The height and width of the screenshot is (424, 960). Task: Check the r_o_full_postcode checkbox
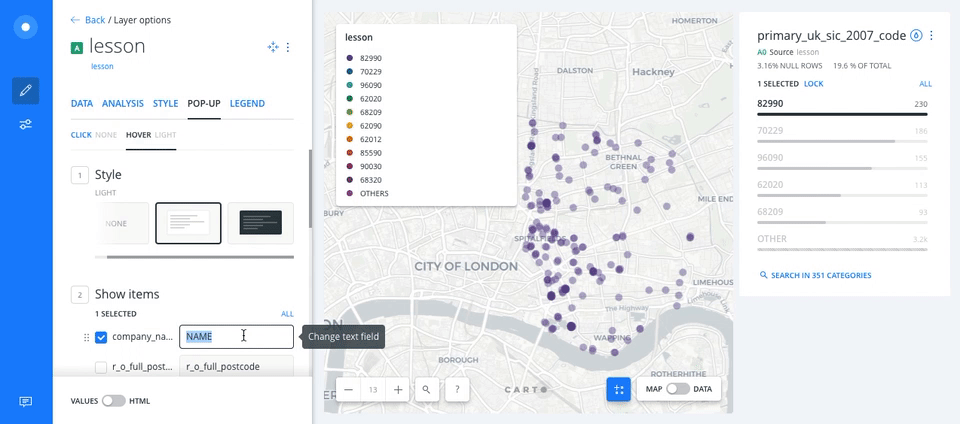pos(101,367)
